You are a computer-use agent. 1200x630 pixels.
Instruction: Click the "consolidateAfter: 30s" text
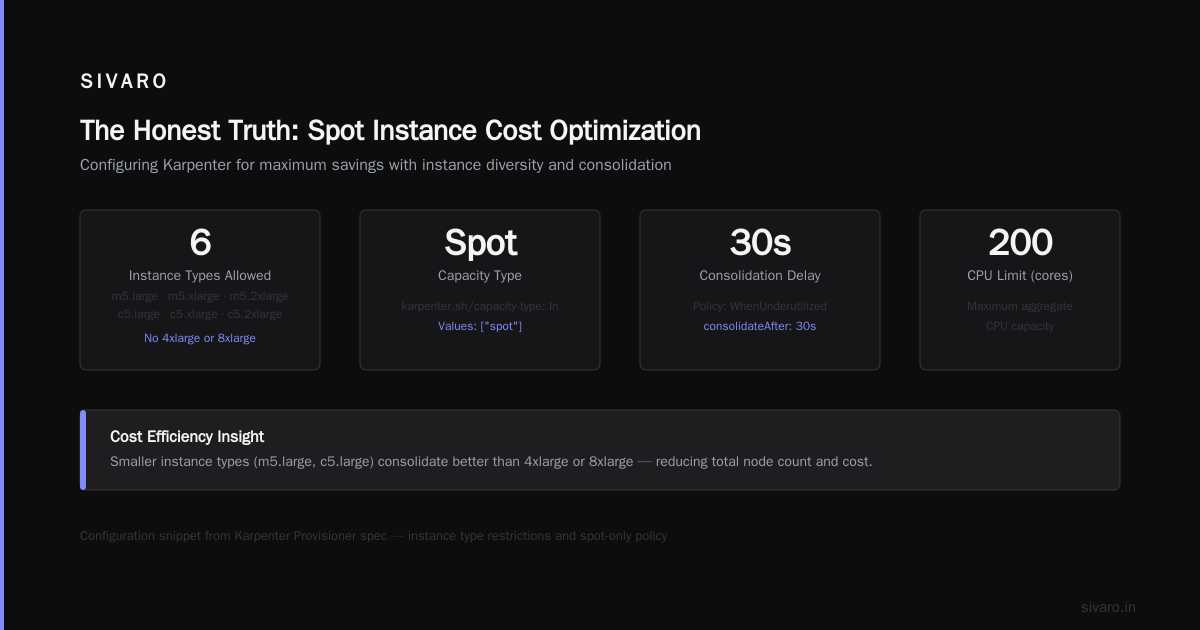pos(760,326)
